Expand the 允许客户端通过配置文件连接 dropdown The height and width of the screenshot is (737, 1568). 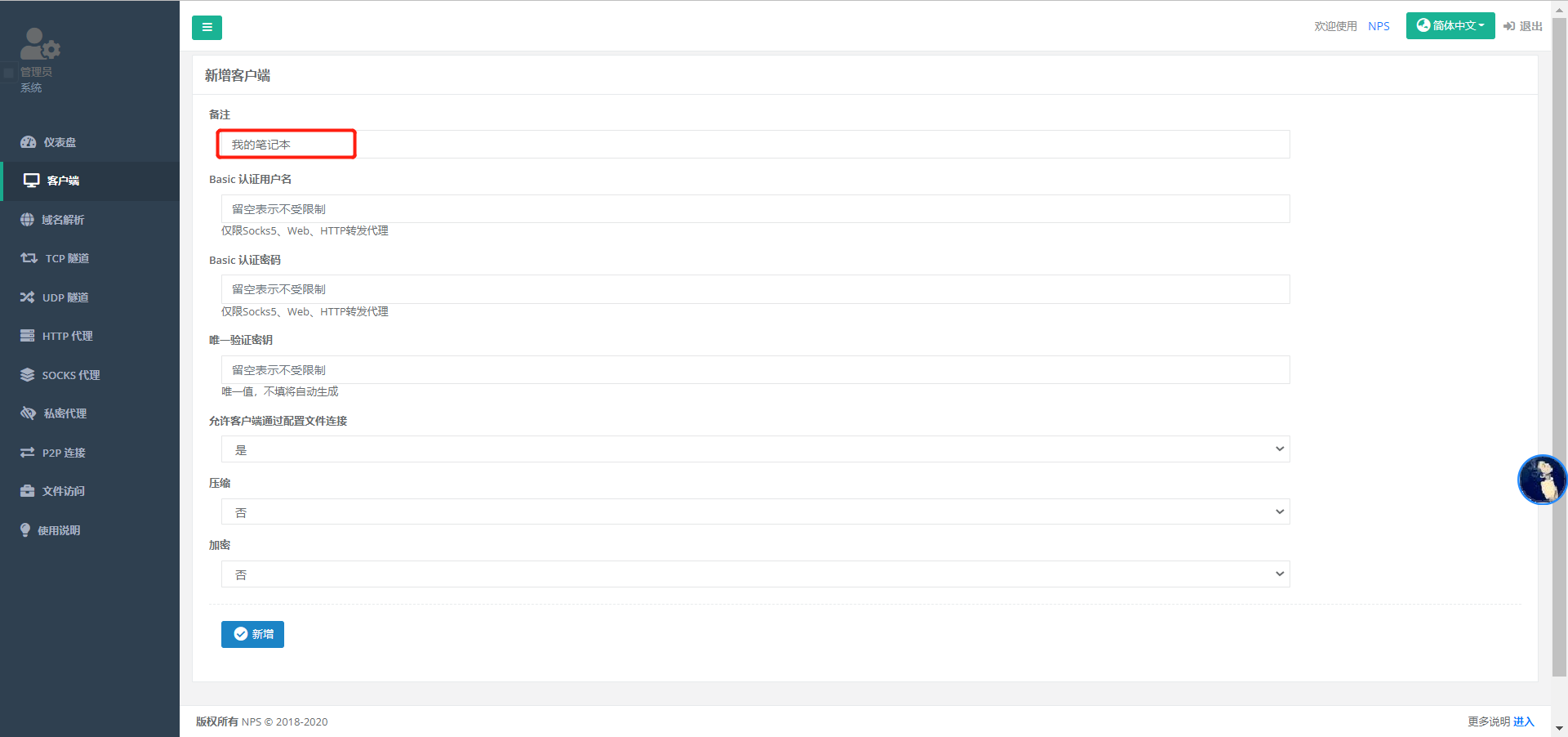pos(755,449)
